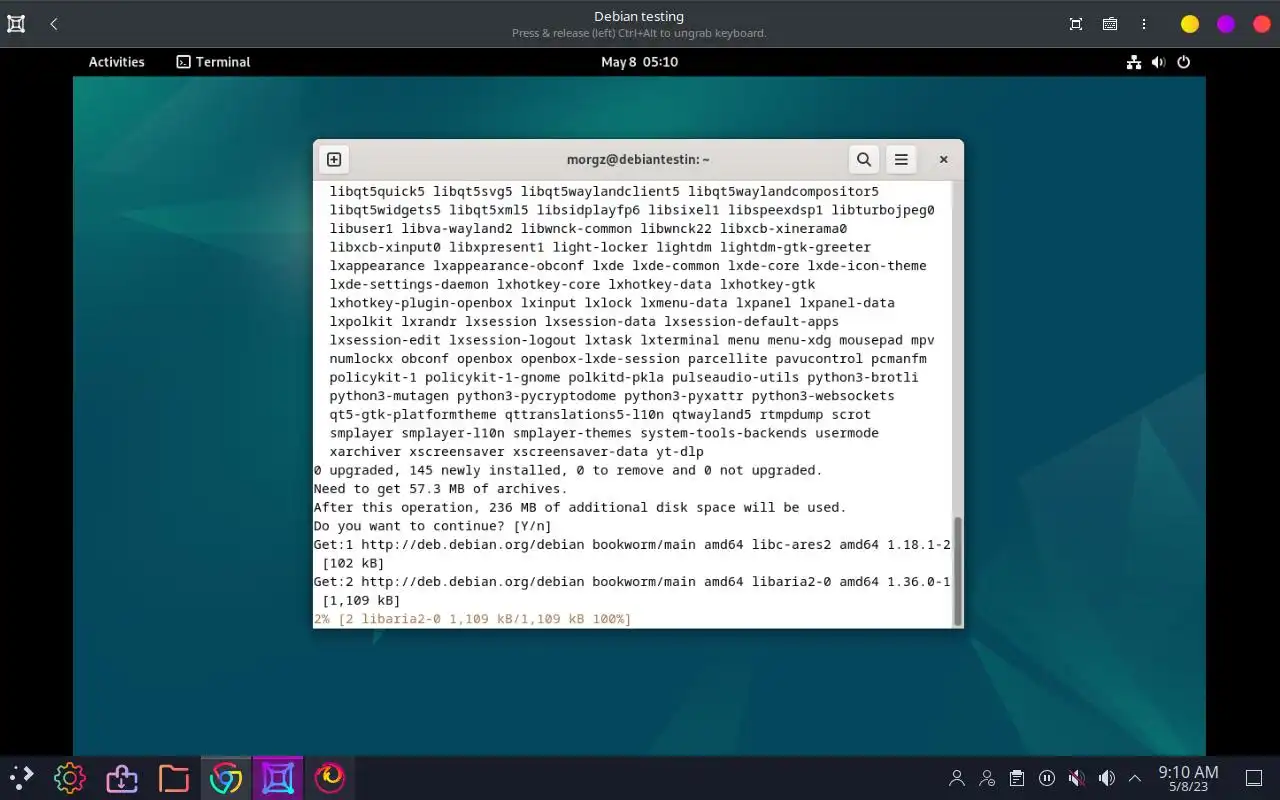Open the application launcher on the taskbar
This screenshot has height=800, width=1280.
coord(21,778)
